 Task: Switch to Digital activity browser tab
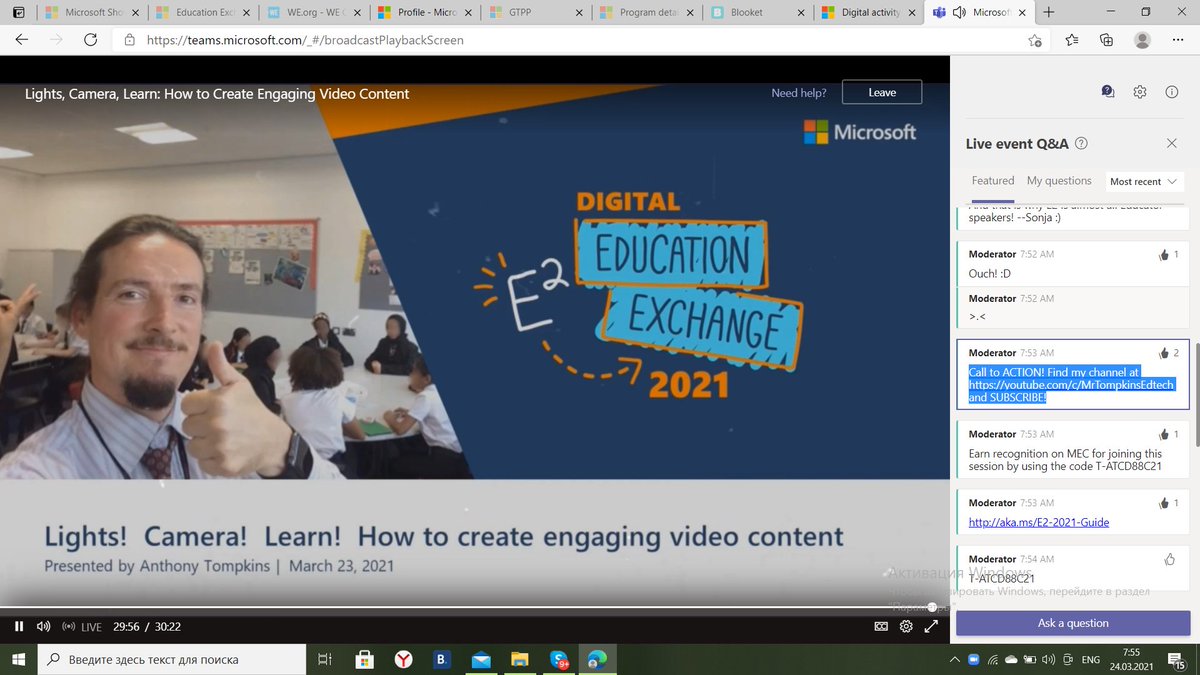[x=869, y=12]
